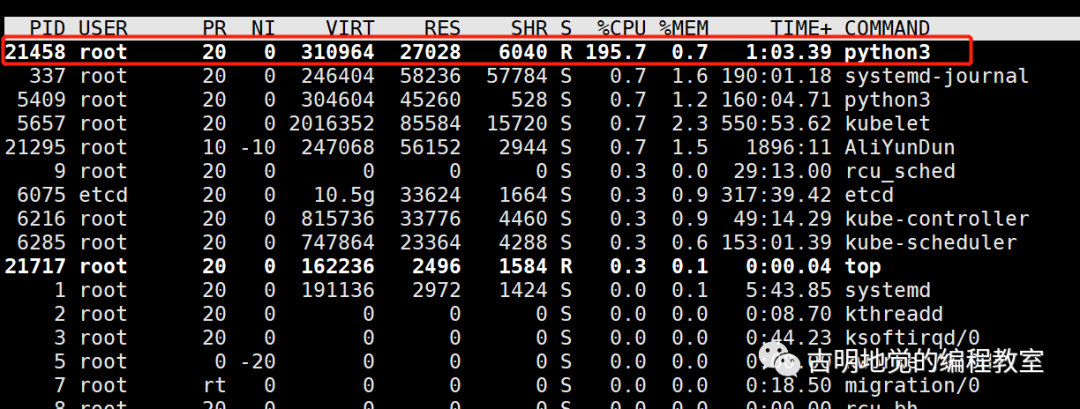The width and height of the screenshot is (1080, 409).
Task: Click the 2016352 VIRT value
Action: coord(332,124)
